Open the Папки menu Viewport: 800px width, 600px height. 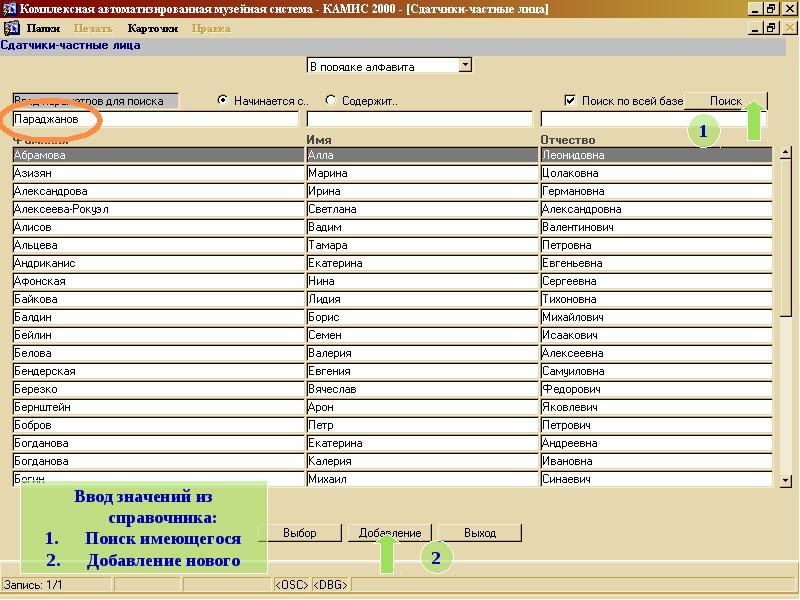[x=43, y=28]
